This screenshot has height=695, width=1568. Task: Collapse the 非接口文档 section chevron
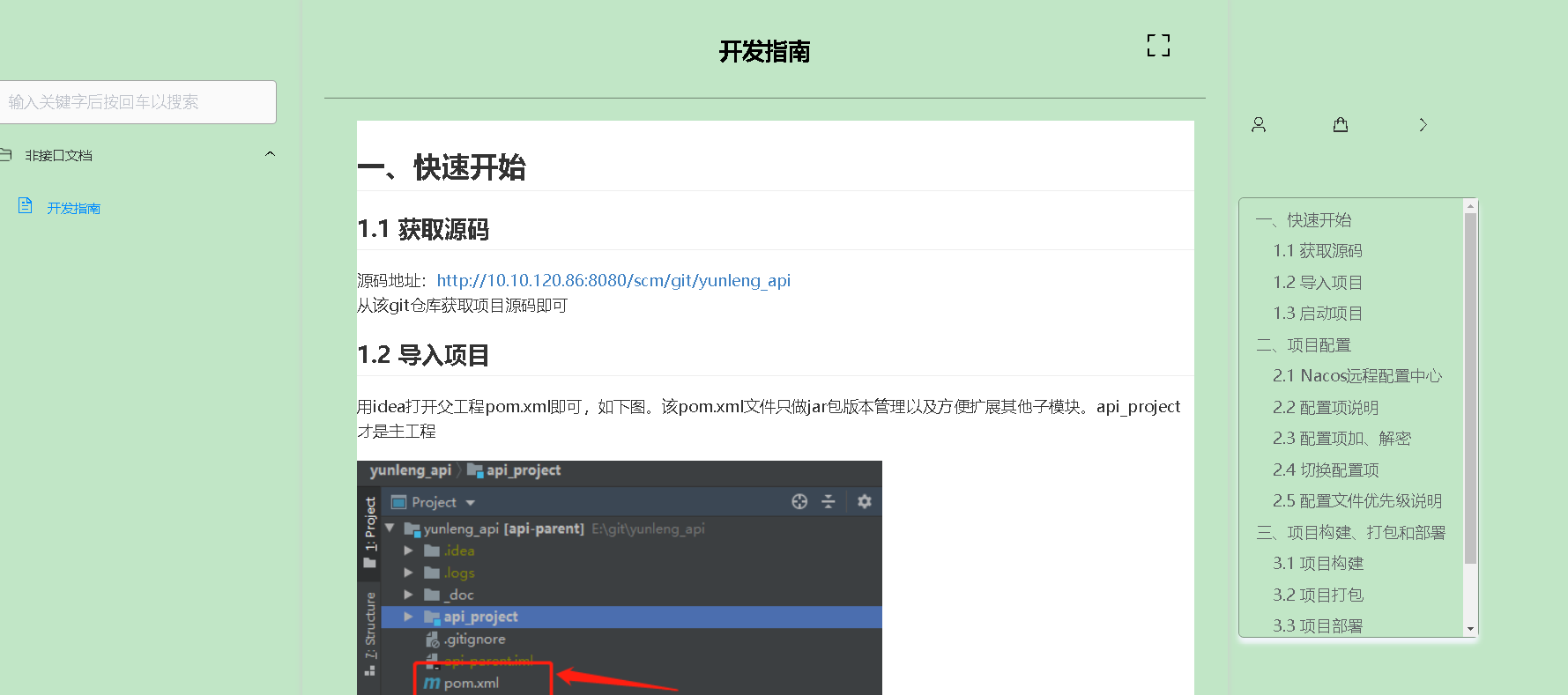(x=271, y=154)
